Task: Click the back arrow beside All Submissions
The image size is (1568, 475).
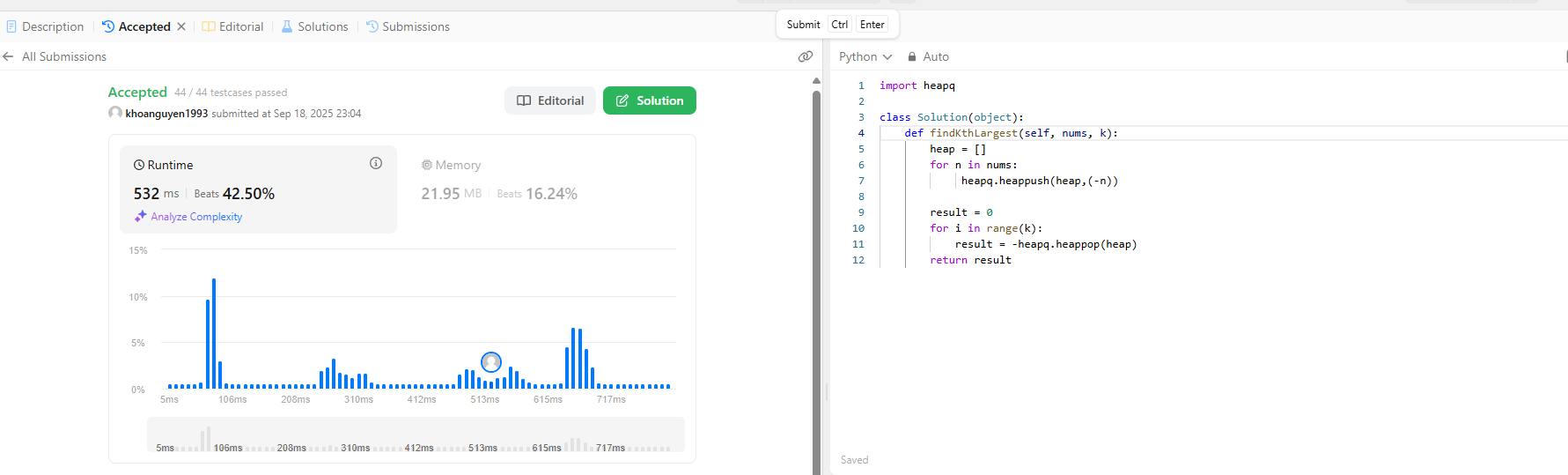Action: (8, 56)
